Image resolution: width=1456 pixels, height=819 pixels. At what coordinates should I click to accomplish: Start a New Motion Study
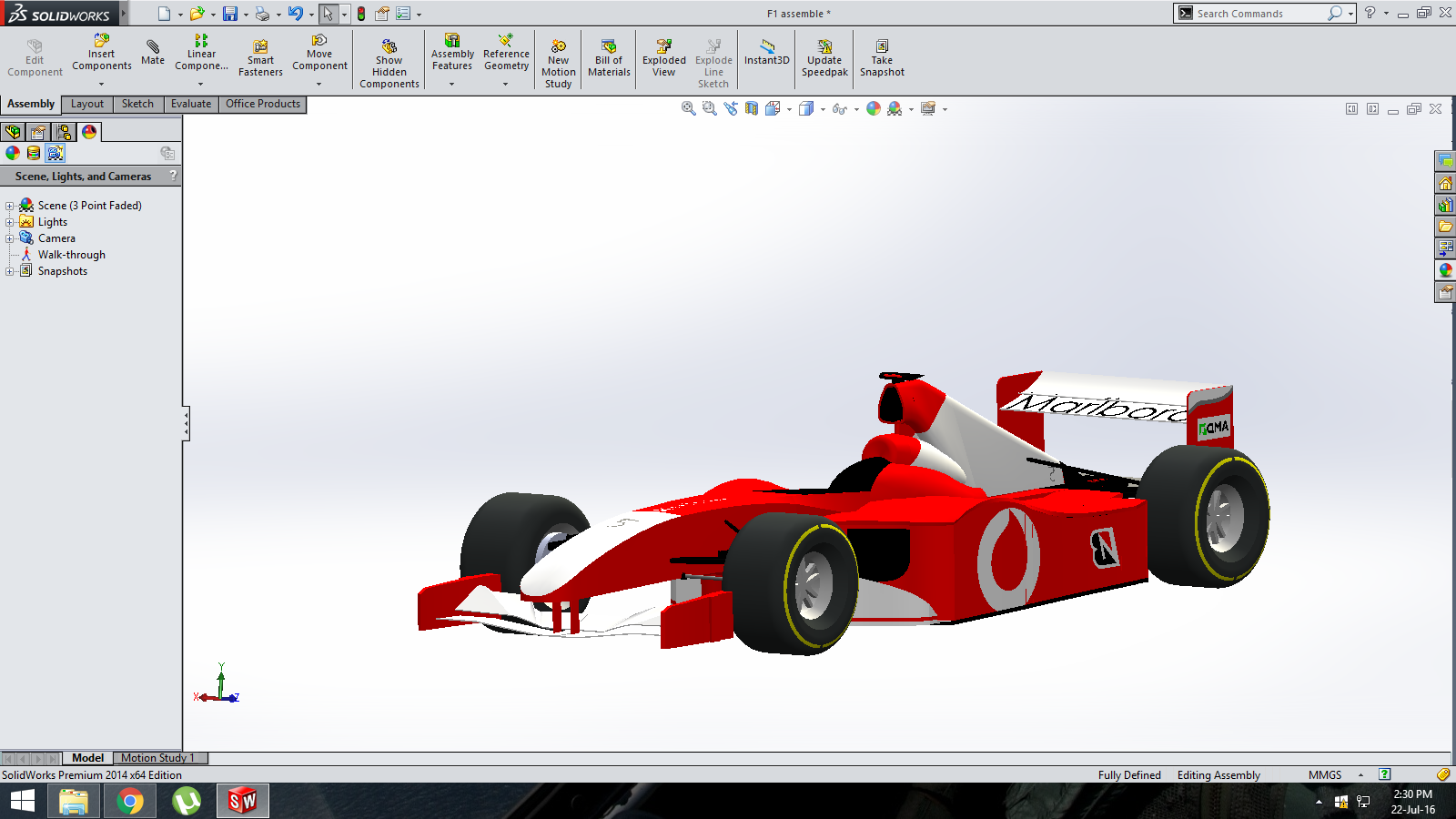(559, 64)
